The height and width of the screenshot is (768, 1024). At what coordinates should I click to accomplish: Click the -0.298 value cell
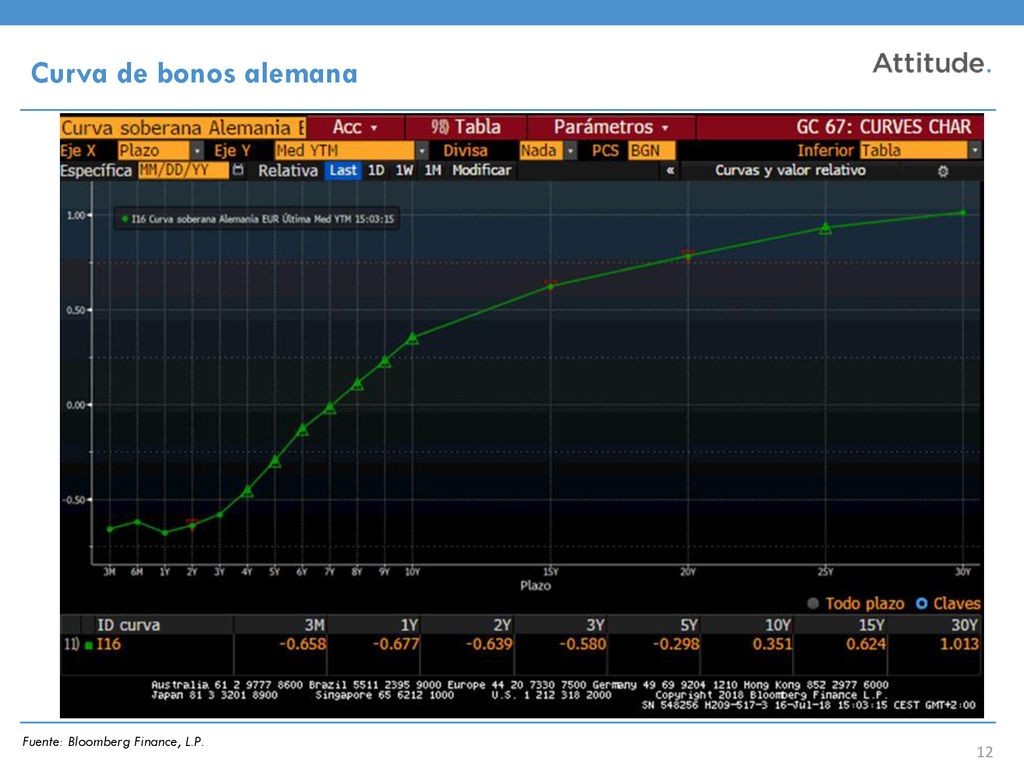tap(676, 645)
